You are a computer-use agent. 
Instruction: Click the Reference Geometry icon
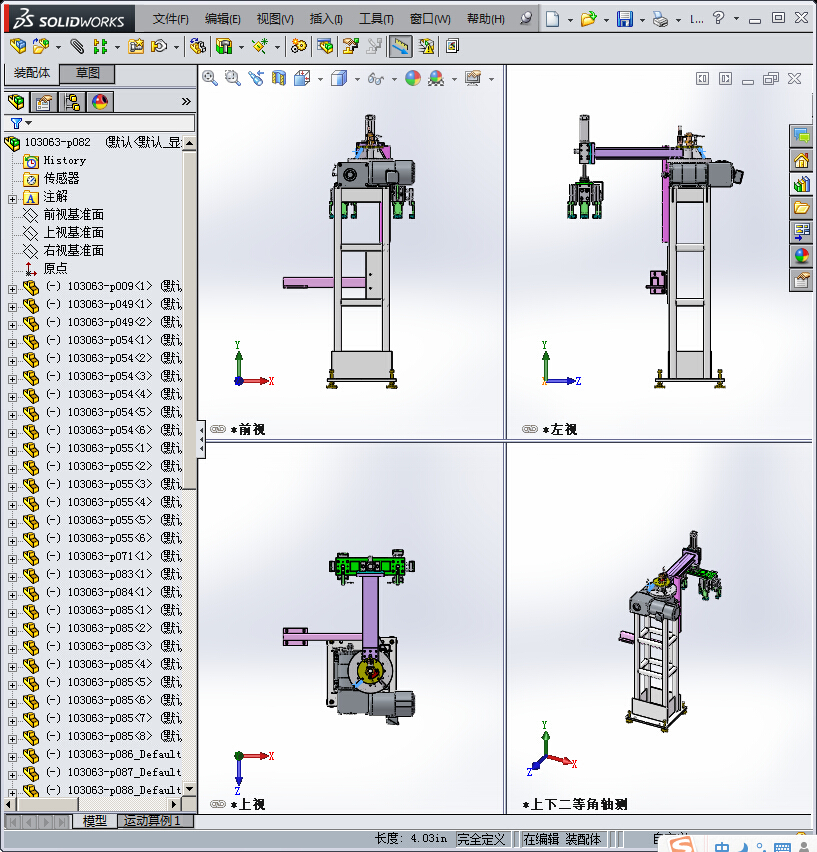[x=260, y=46]
